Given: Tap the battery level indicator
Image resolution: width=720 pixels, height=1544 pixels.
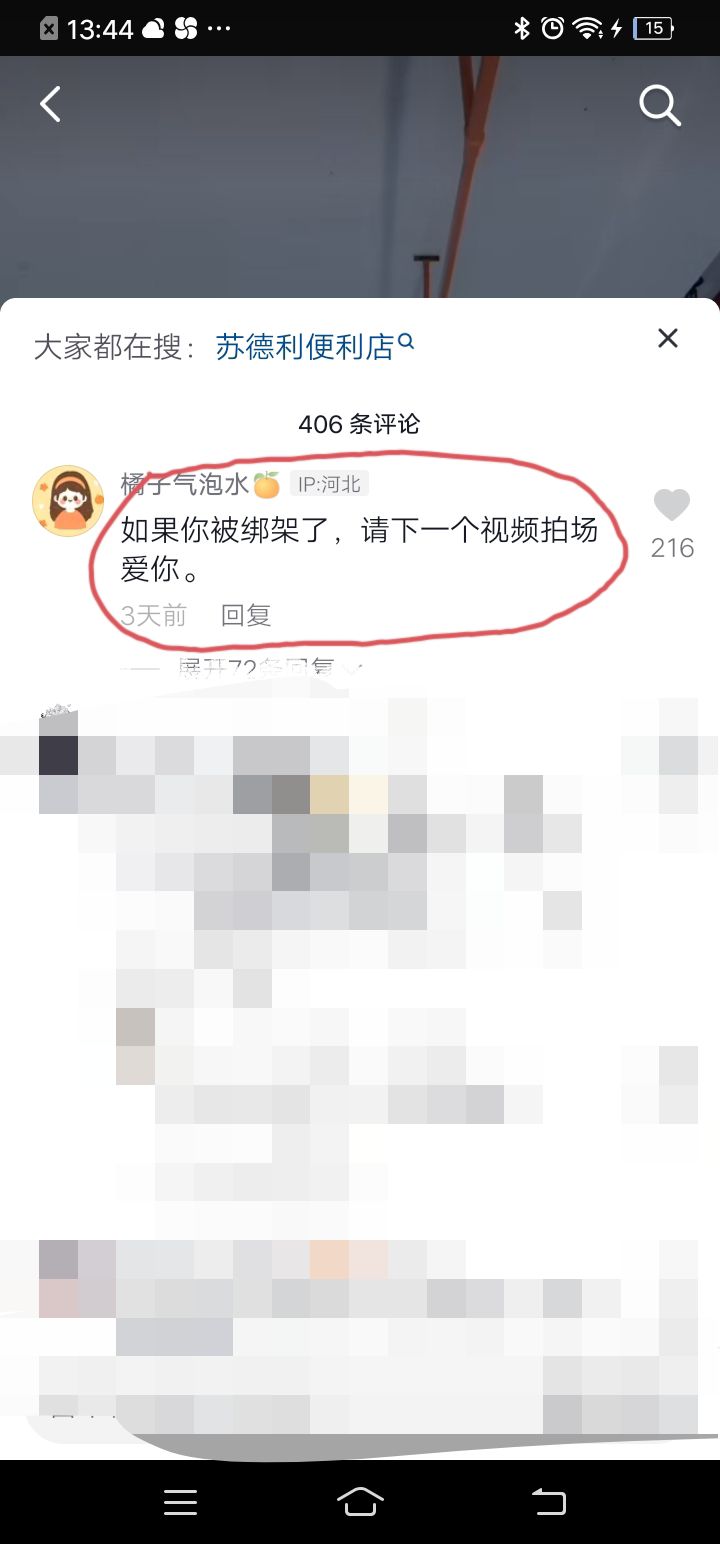Looking at the screenshot, I should point(654,28).
